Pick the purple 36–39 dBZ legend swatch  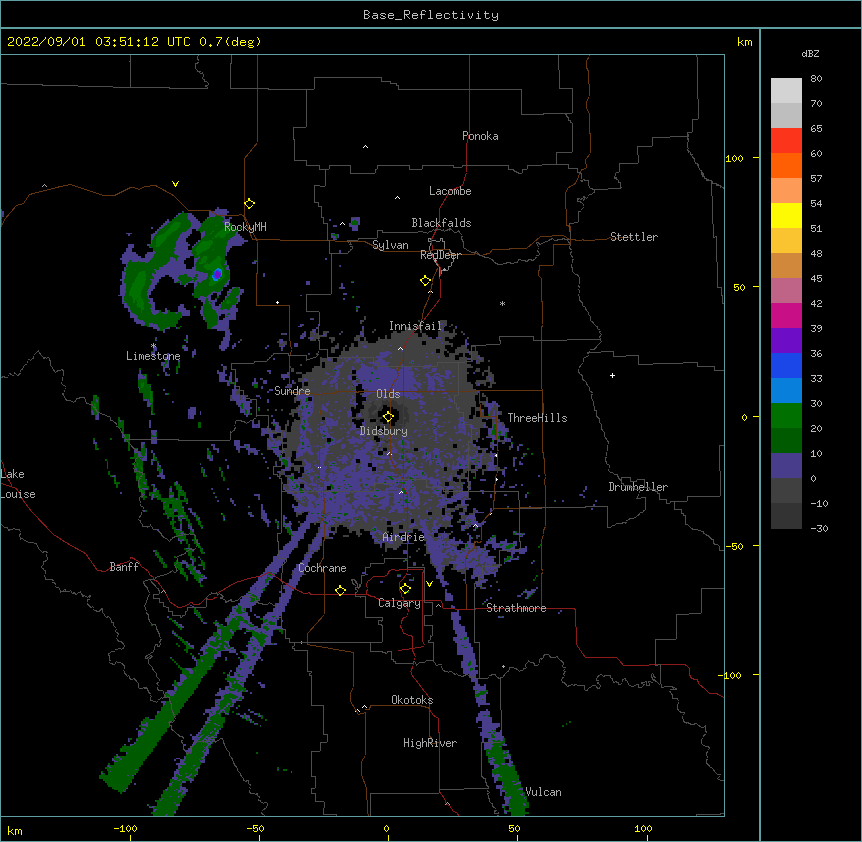coord(786,340)
